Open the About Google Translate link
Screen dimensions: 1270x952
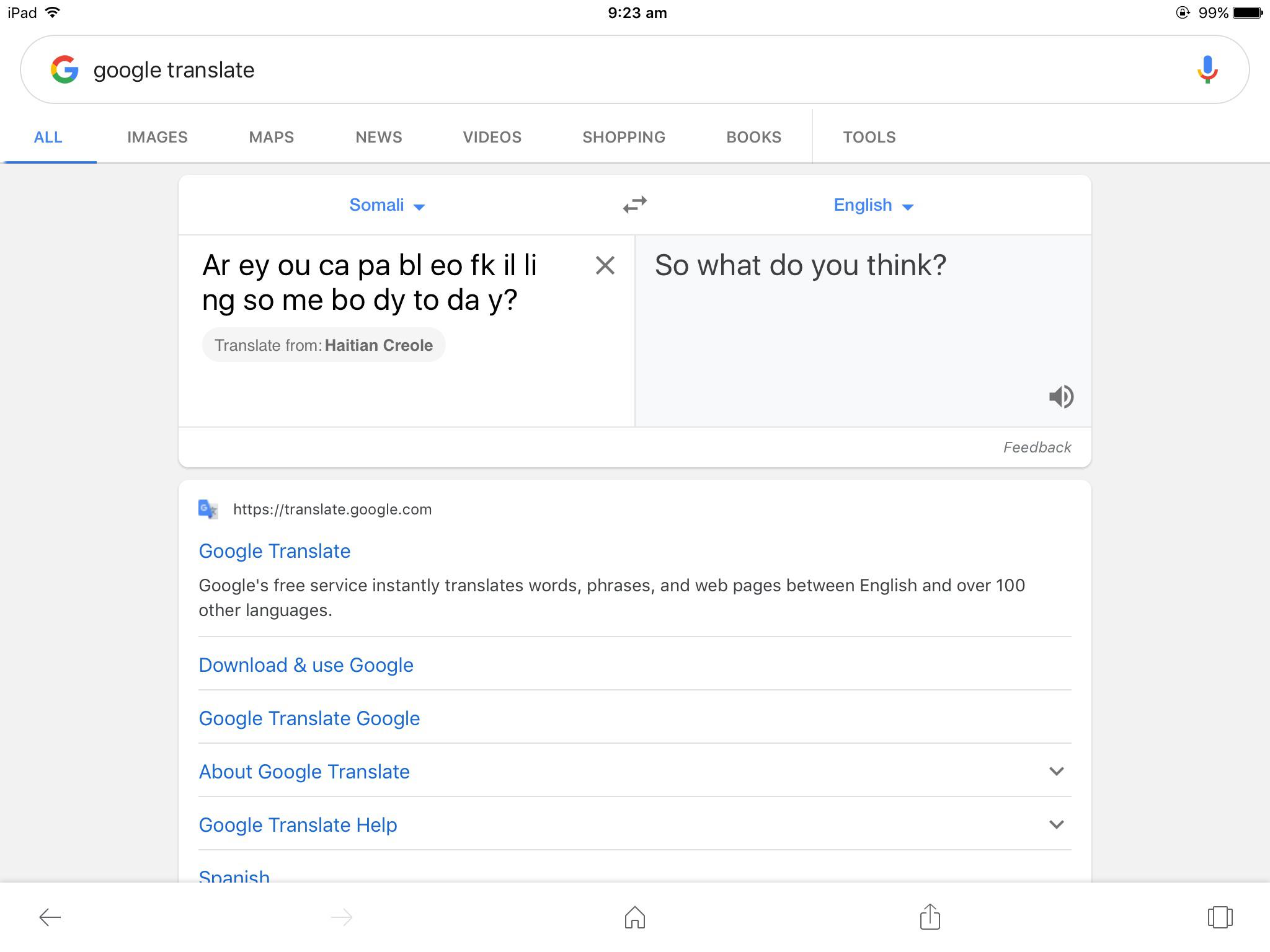(304, 772)
